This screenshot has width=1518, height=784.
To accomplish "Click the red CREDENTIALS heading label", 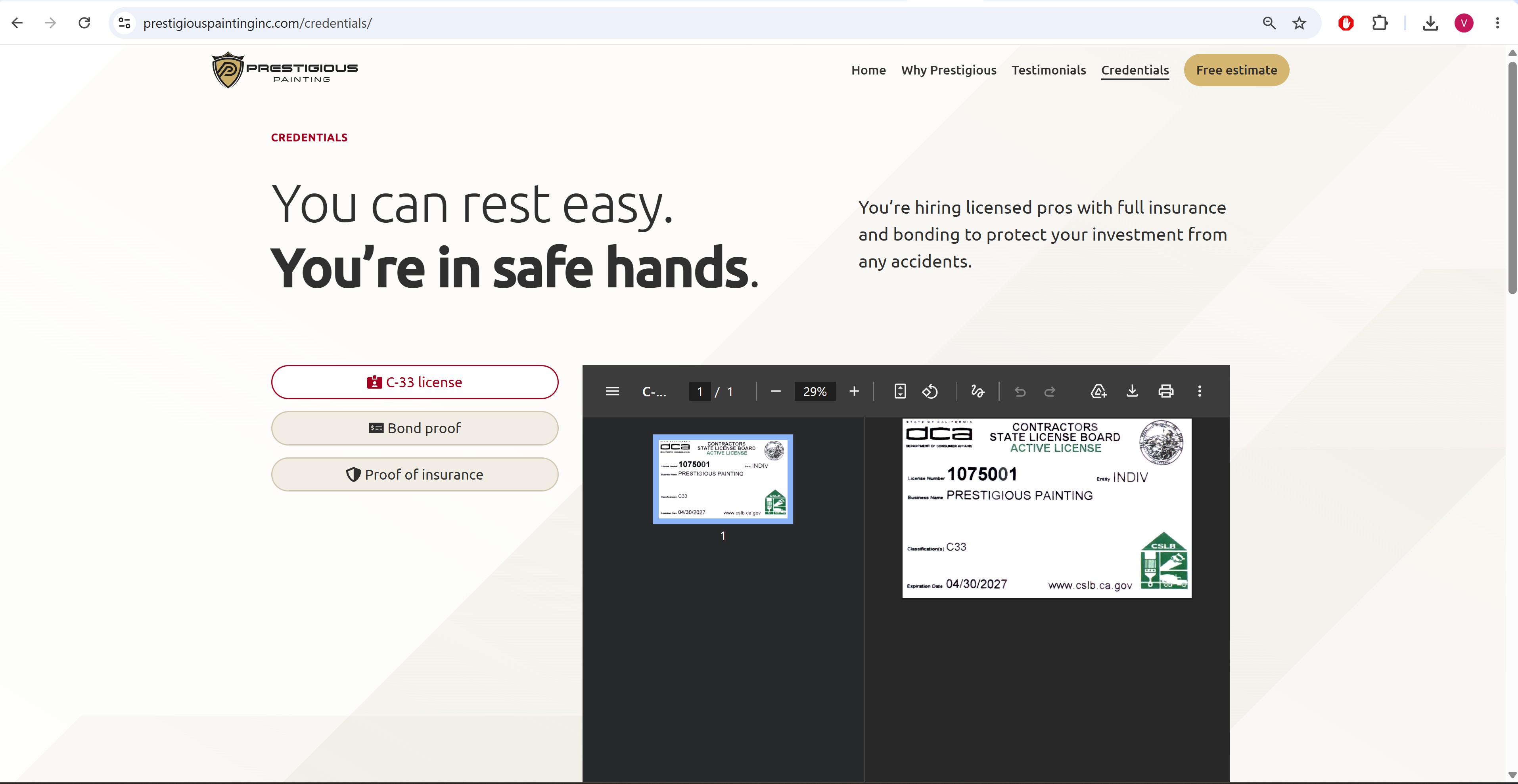I will [309, 138].
